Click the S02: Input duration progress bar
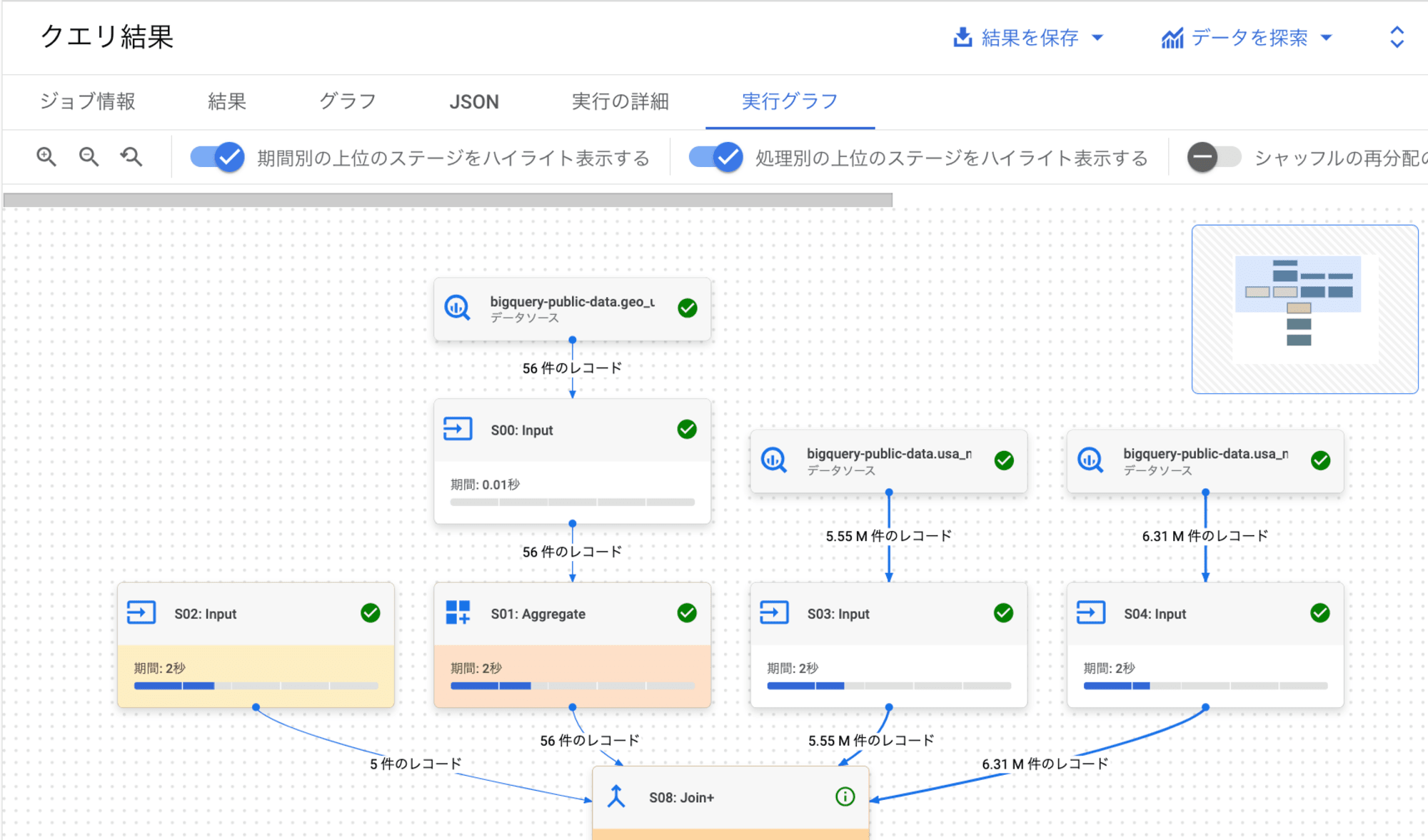Image resolution: width=1428 pixels, height=840 pixels. click(256, 686)
